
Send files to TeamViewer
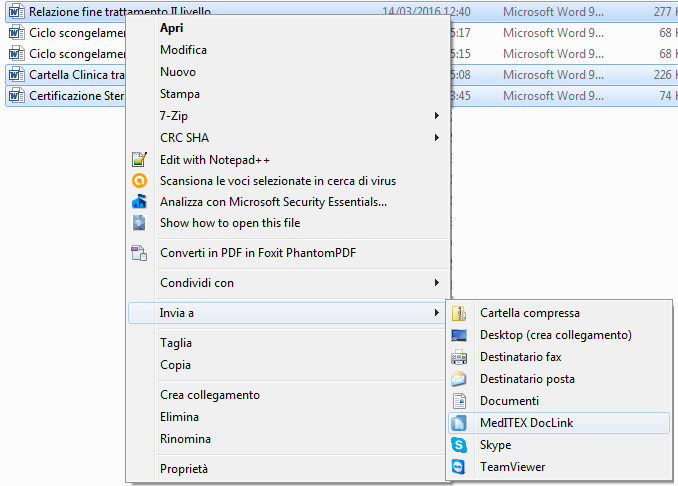[512, 467]
